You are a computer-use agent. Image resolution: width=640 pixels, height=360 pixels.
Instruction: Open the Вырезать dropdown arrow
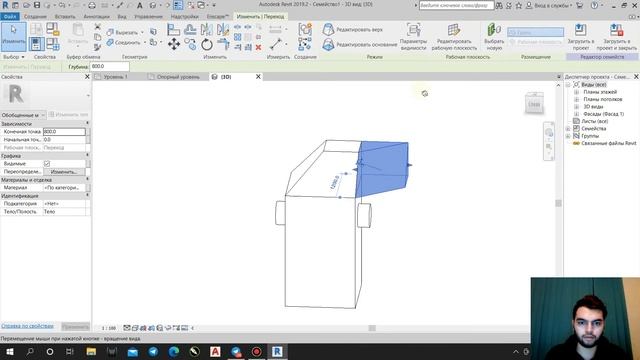[142, 33]
